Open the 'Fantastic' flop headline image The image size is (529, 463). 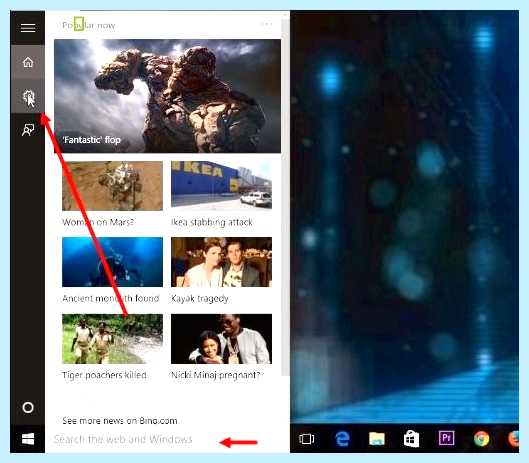(167, 96)
